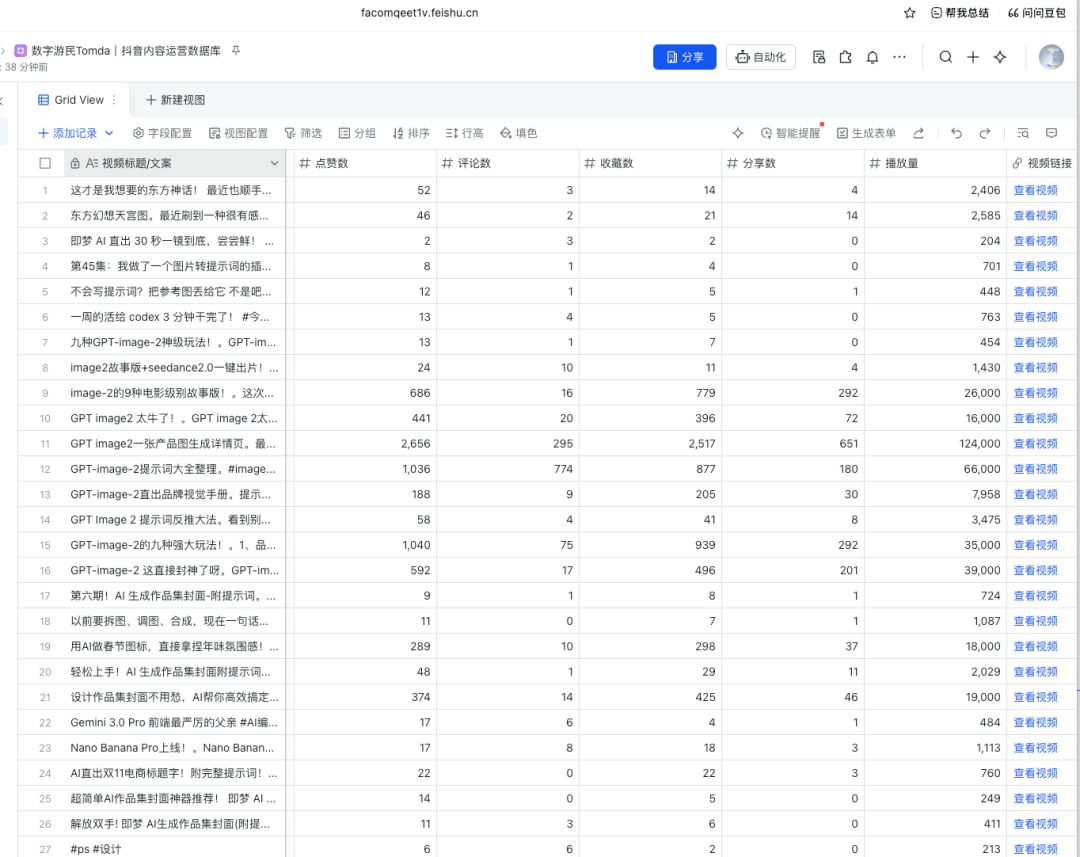The image size is (1080, 857).
Task: Click row number 5
Action: (45, 291)
